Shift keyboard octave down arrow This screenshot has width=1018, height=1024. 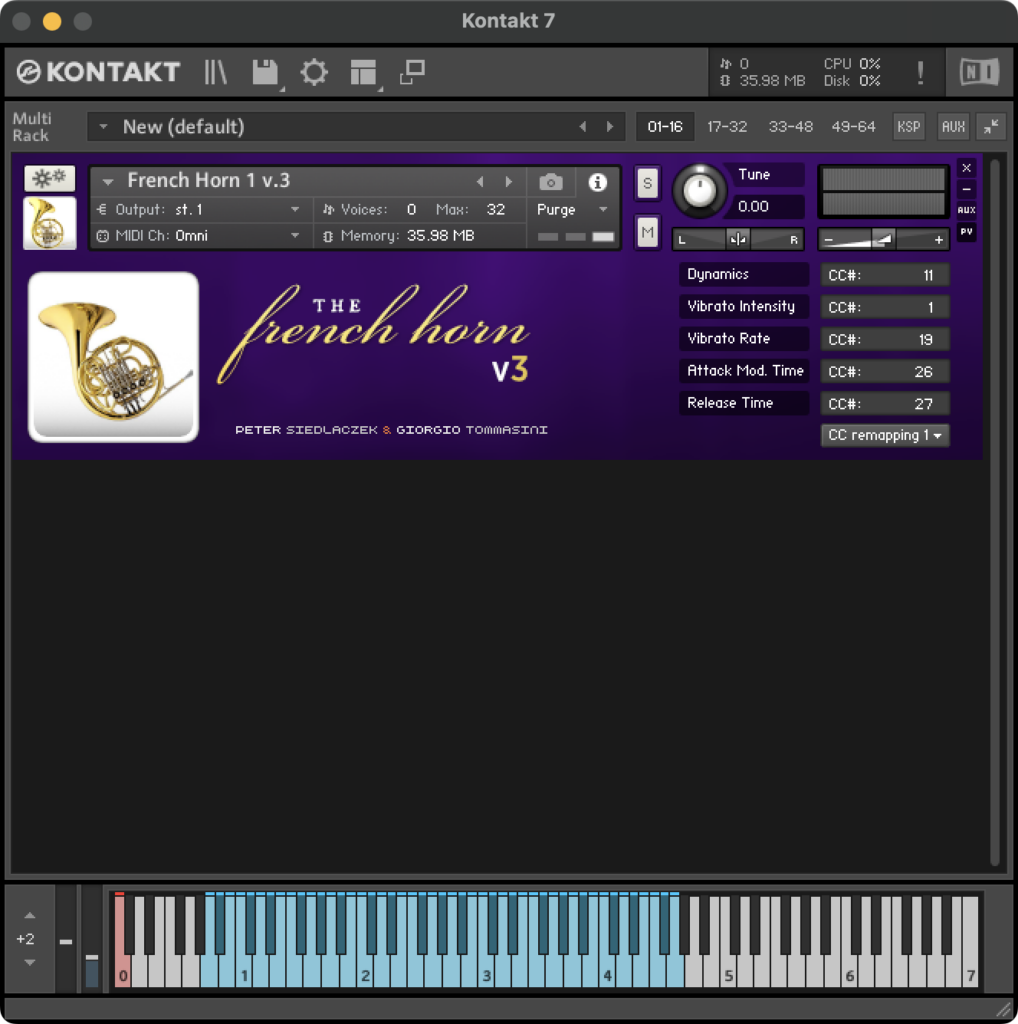tap(29, 963)
